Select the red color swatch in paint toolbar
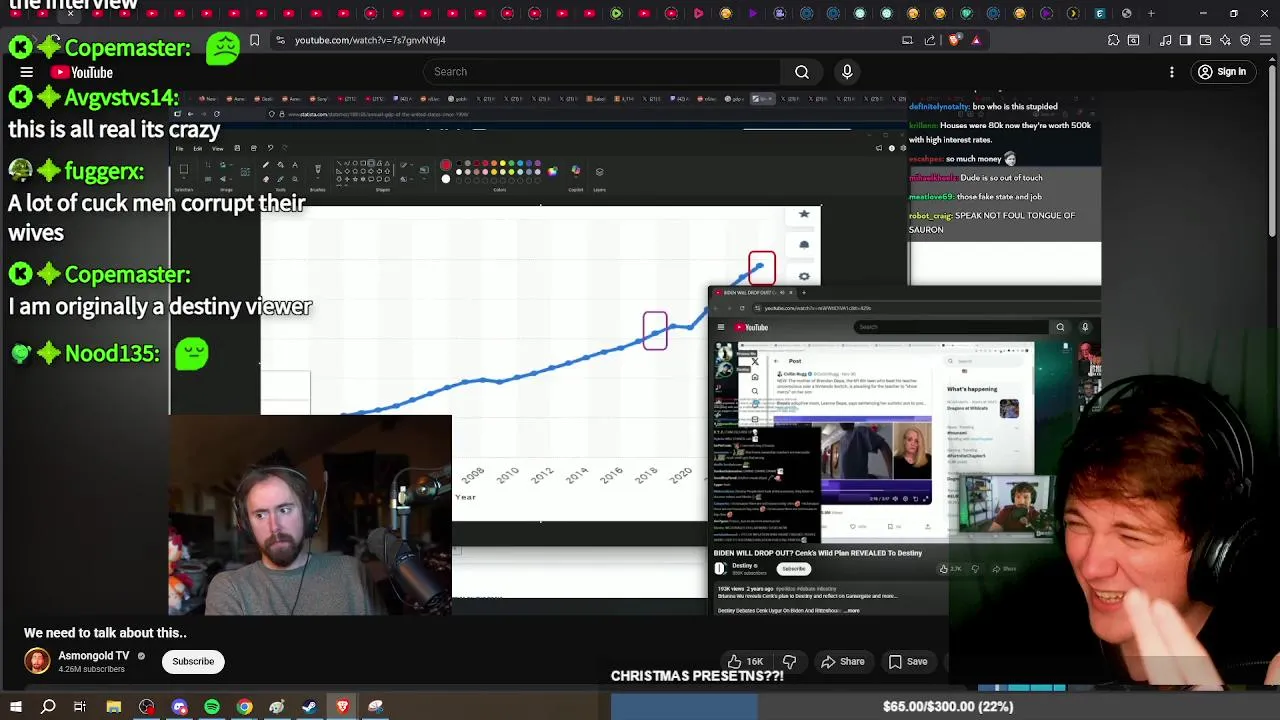This screenshot has width=1280, height=720. pos(446,165)
